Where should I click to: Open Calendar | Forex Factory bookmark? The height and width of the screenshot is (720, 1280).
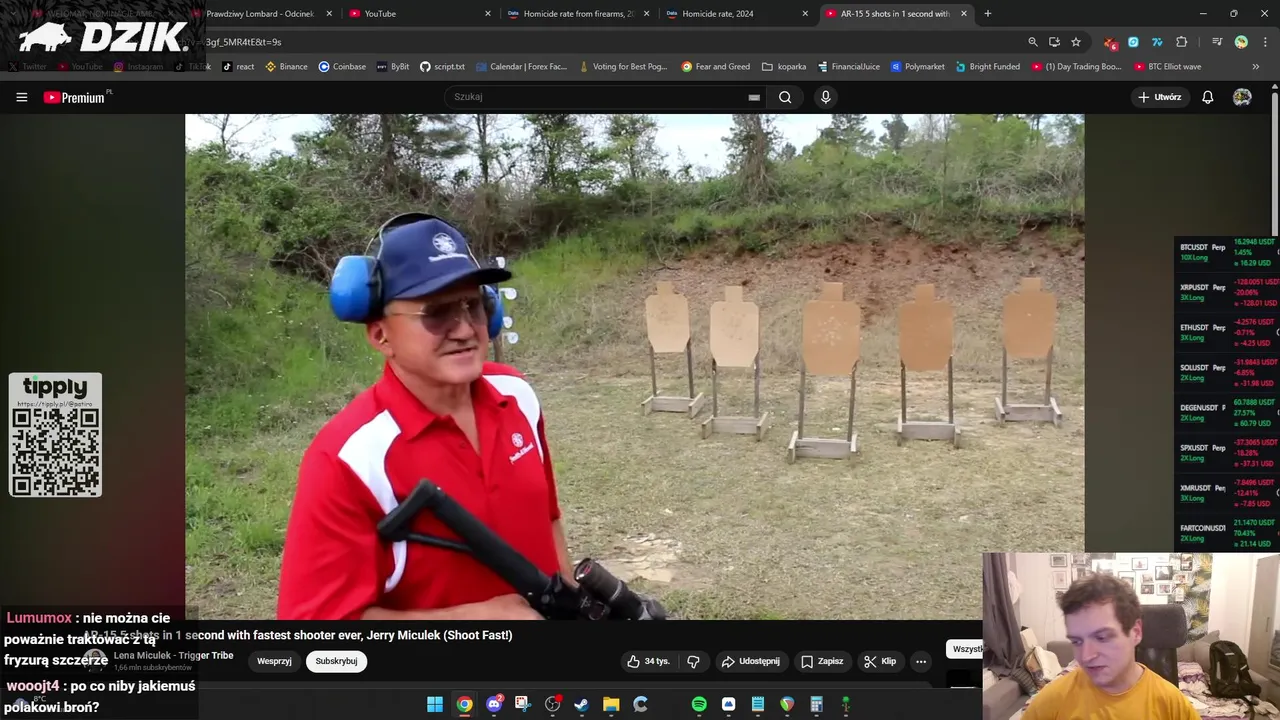(521, 67)
